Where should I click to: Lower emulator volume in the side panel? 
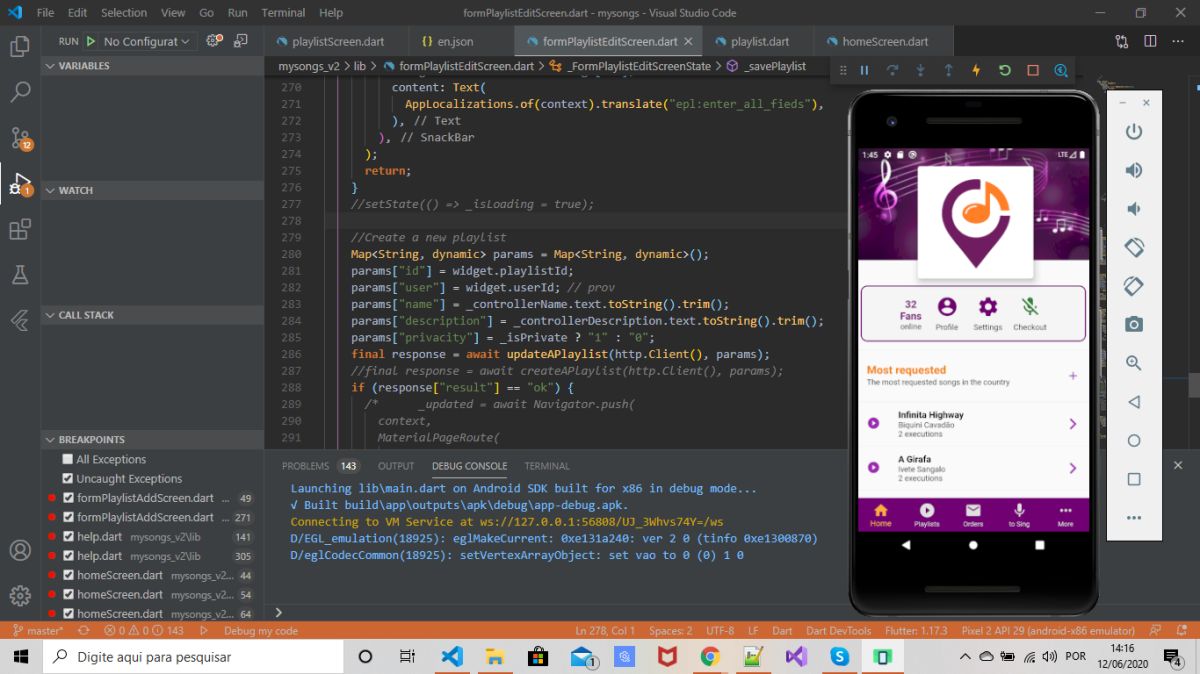tap(1134, 209)
